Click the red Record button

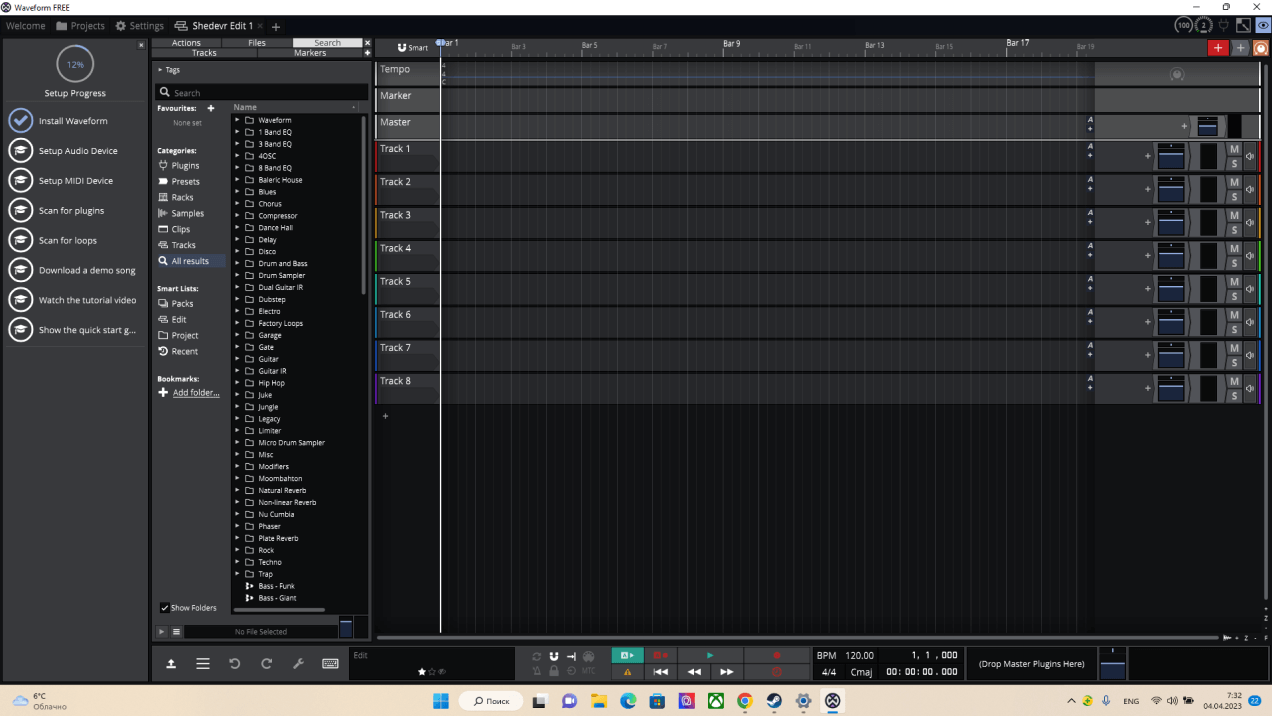[776, 655]
